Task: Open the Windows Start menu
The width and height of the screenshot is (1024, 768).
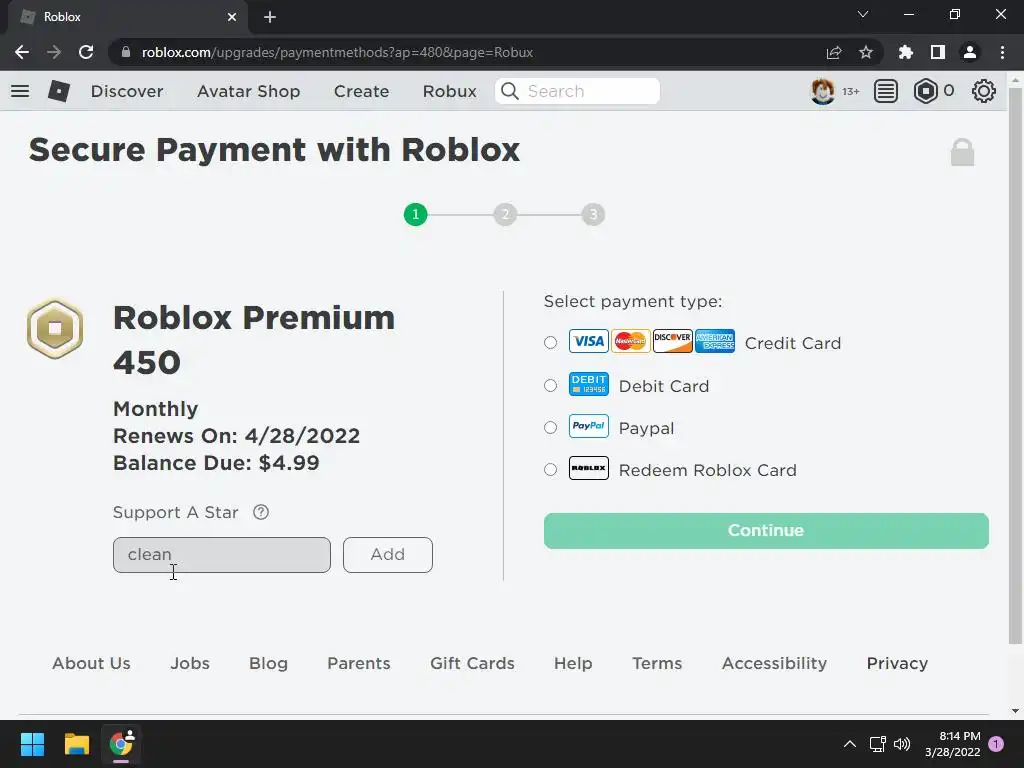Action: tap(32, 744)
